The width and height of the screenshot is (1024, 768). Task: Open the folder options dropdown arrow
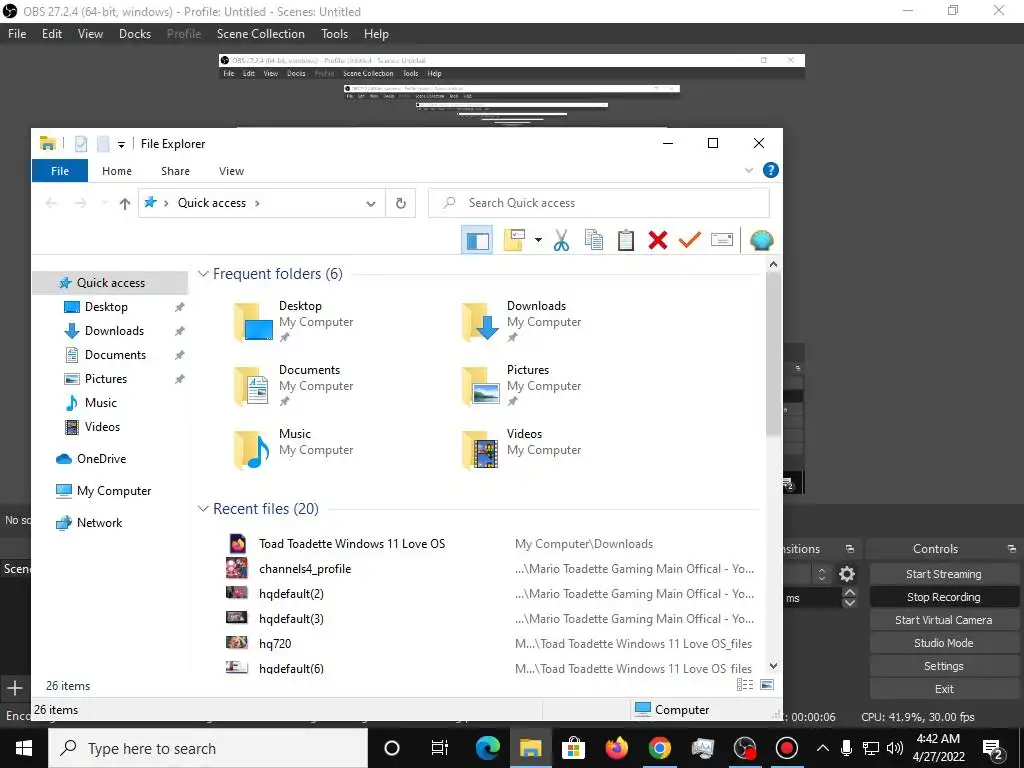pos(538,240)
